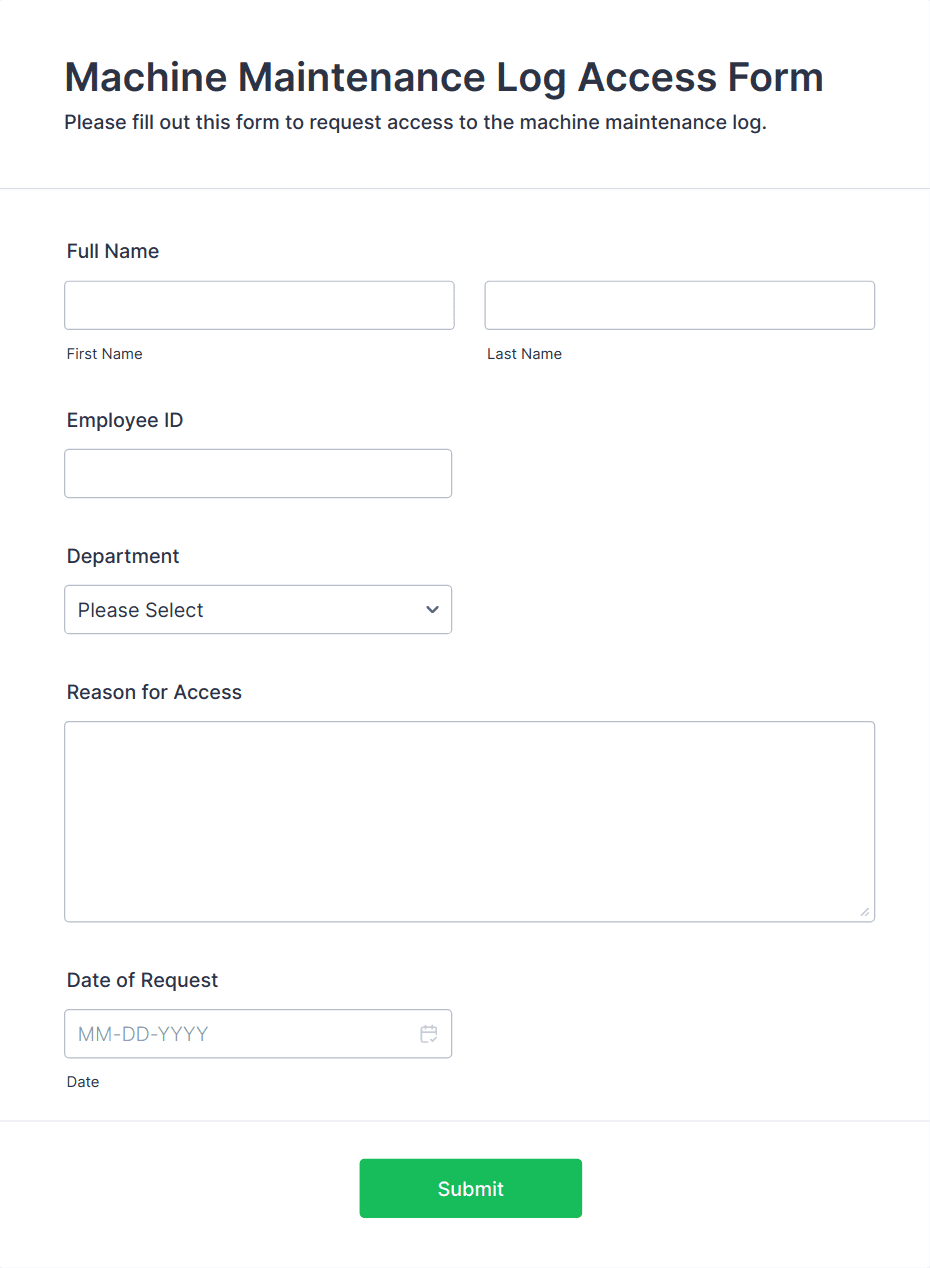Viewport: 930px width, 1268px height.
Task: Click into the Employee ID text box
Action: click(258, 473)
